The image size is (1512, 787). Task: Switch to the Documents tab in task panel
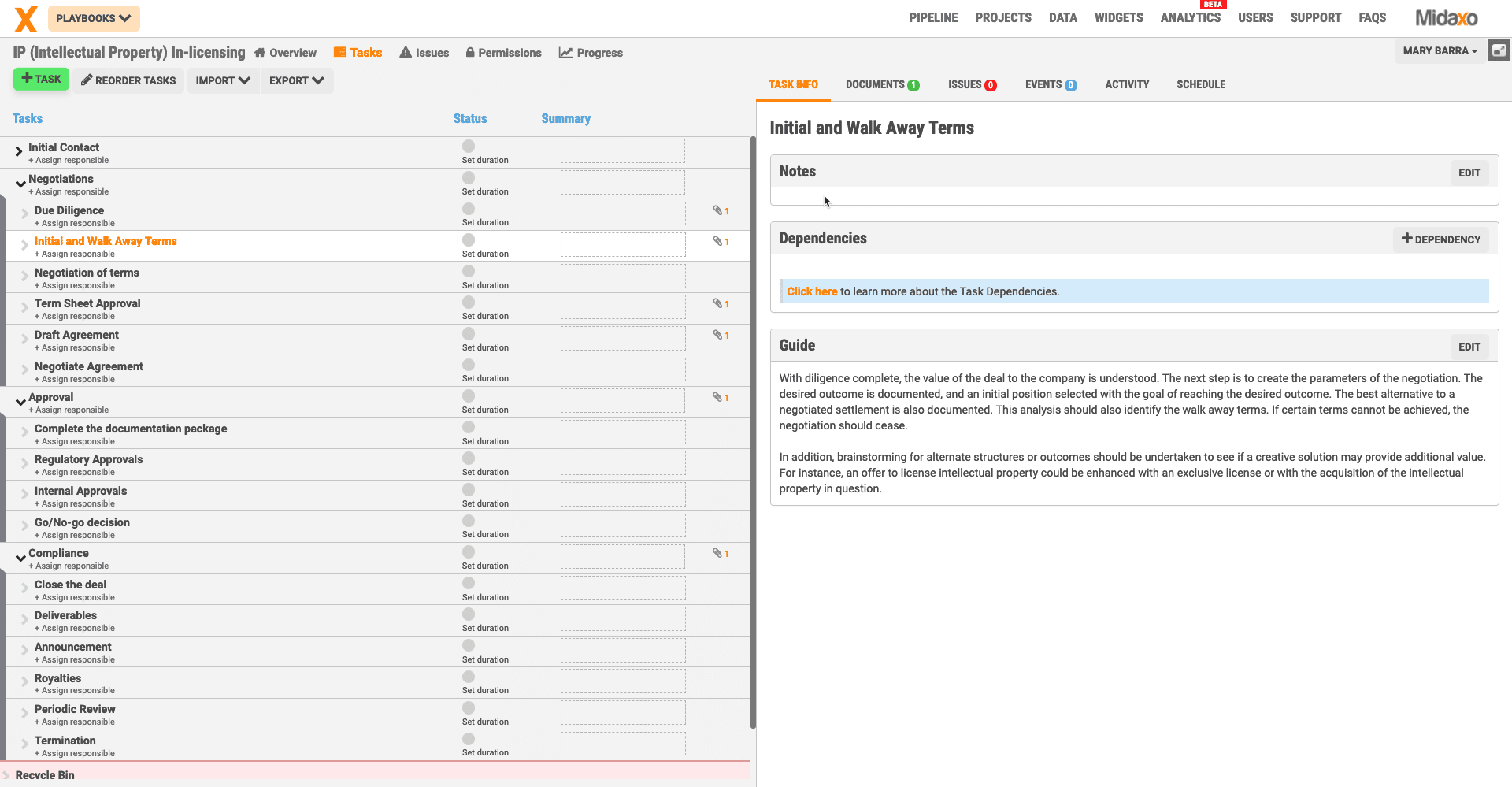[x=882, y=84]
